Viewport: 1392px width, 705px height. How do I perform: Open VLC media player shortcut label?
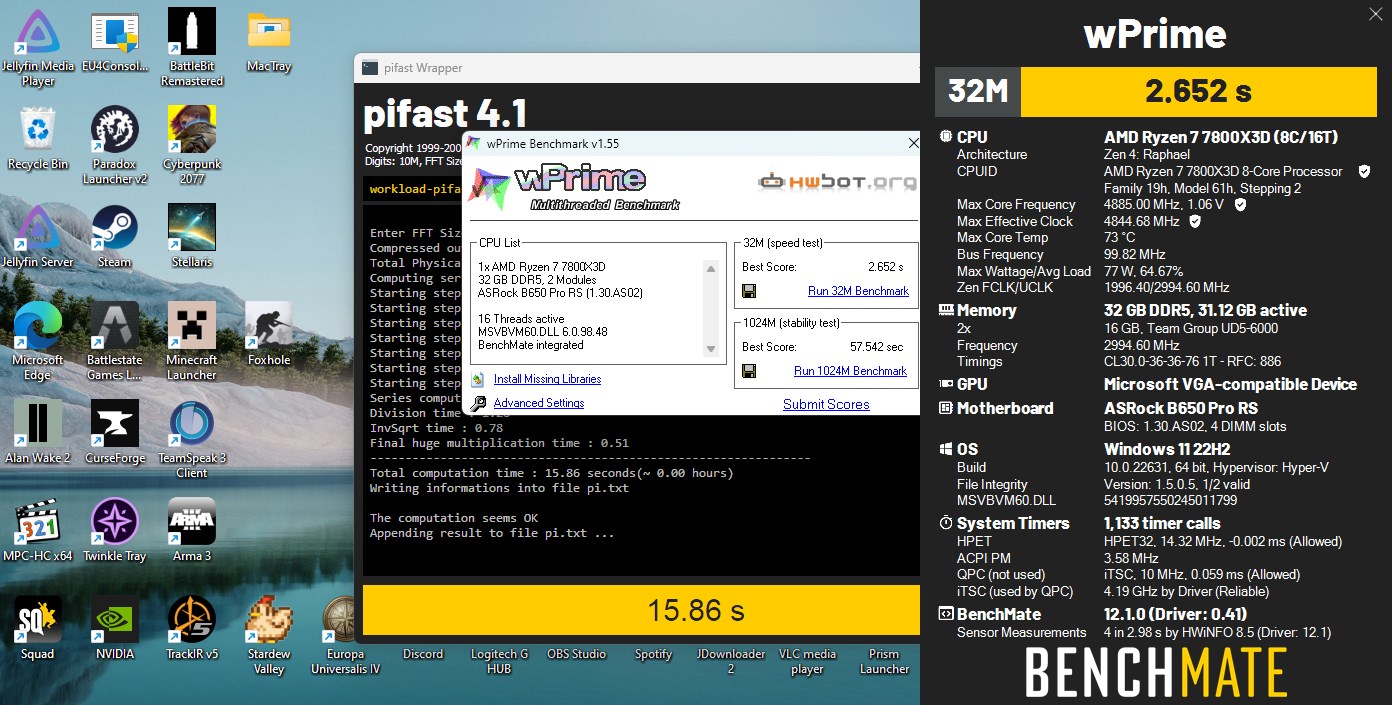[808, 661]
